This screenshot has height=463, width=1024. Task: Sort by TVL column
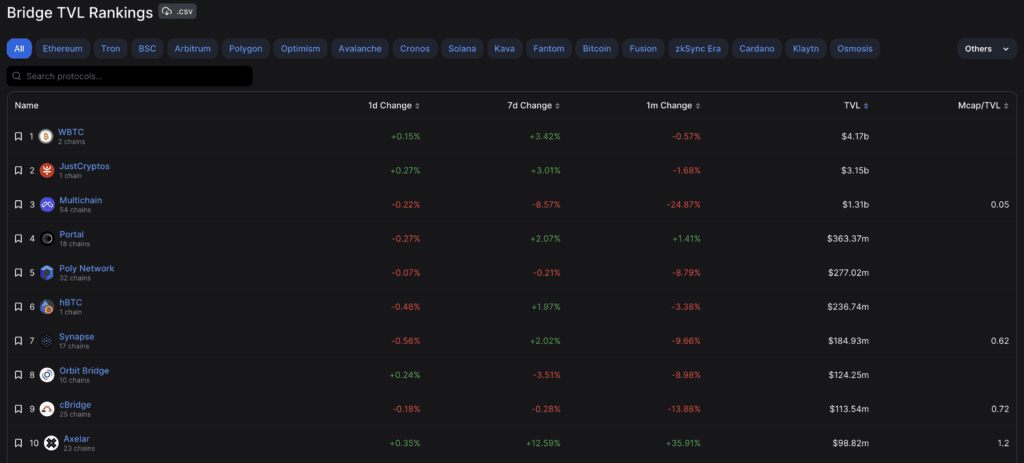(856, 105)
